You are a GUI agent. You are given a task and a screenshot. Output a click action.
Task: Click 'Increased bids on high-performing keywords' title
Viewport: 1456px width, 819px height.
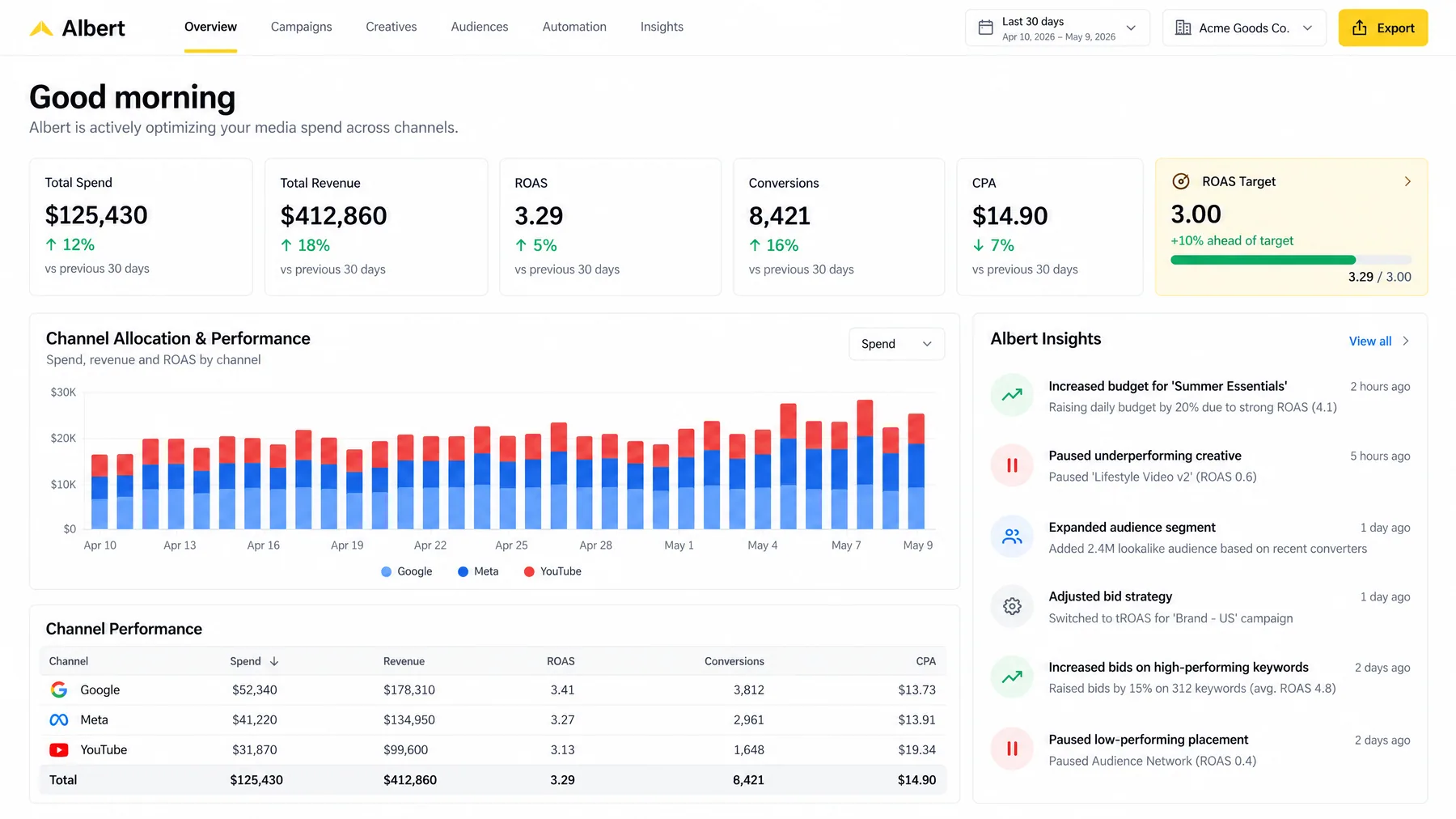[x=1179, y=667]
